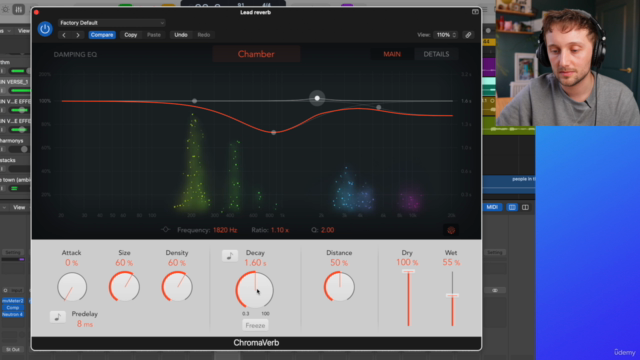This screenshot has height=360, width=640.
Task: Click the Input button on left channel strip
Action: point(16,291)
